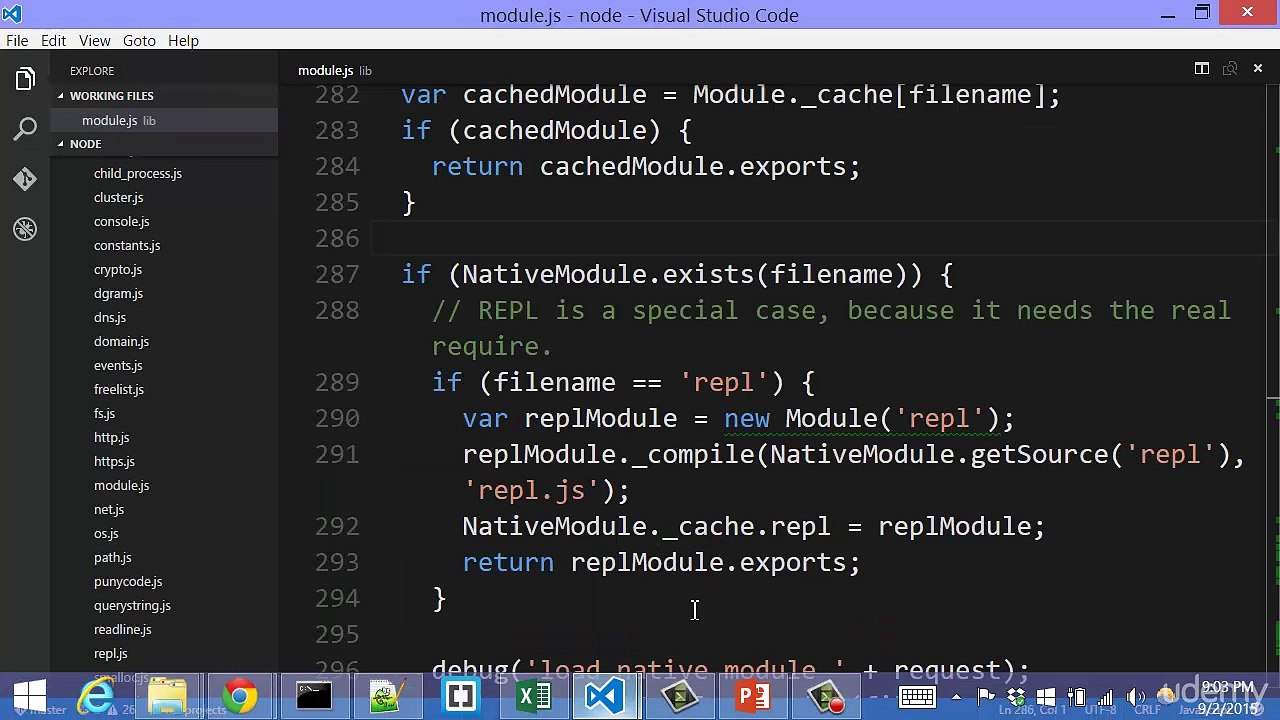Click 'NativeModule.exists' on line 287

tap(608, 275)
